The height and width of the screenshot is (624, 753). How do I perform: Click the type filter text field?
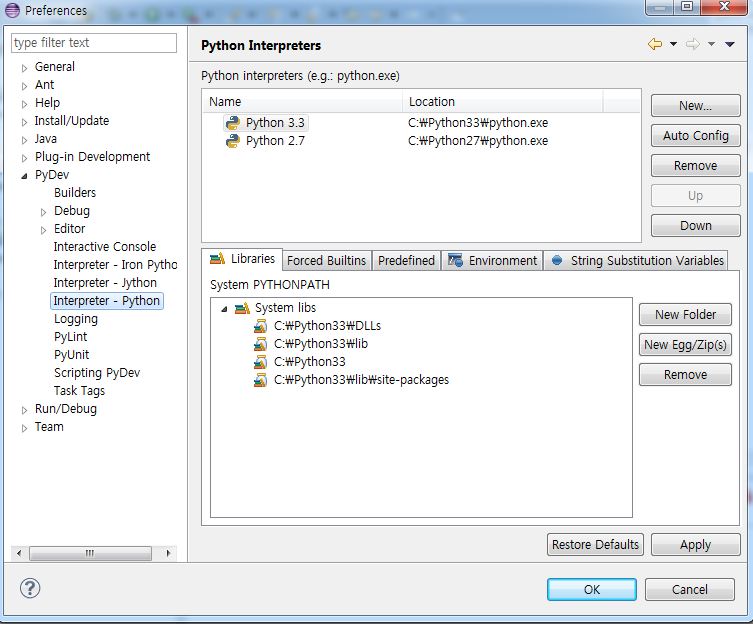pos(94,43)
